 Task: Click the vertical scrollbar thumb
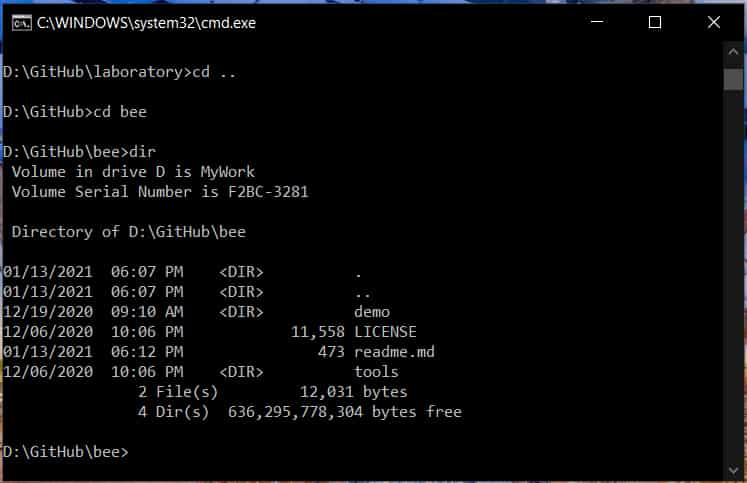[x=734, y=80]
